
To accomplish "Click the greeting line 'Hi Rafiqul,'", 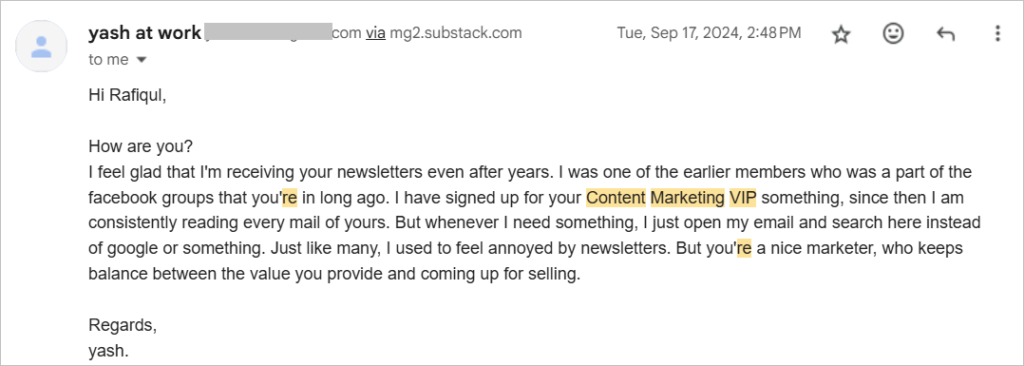I will [127, 95].
